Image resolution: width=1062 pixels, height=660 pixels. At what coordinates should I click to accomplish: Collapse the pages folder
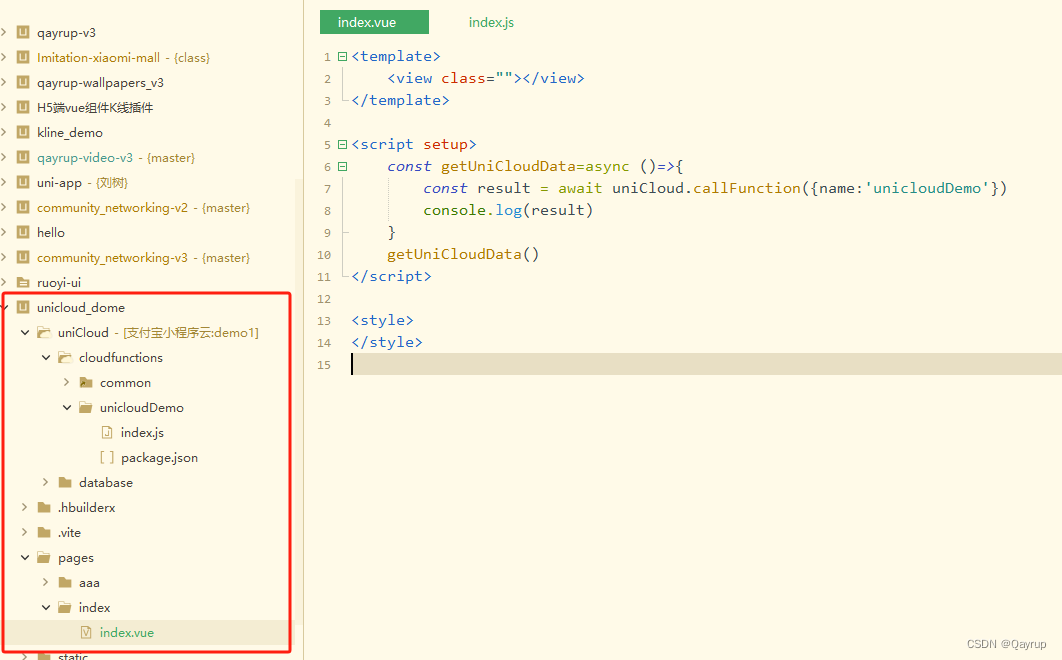pyautogui.click(x=24, y=557)
